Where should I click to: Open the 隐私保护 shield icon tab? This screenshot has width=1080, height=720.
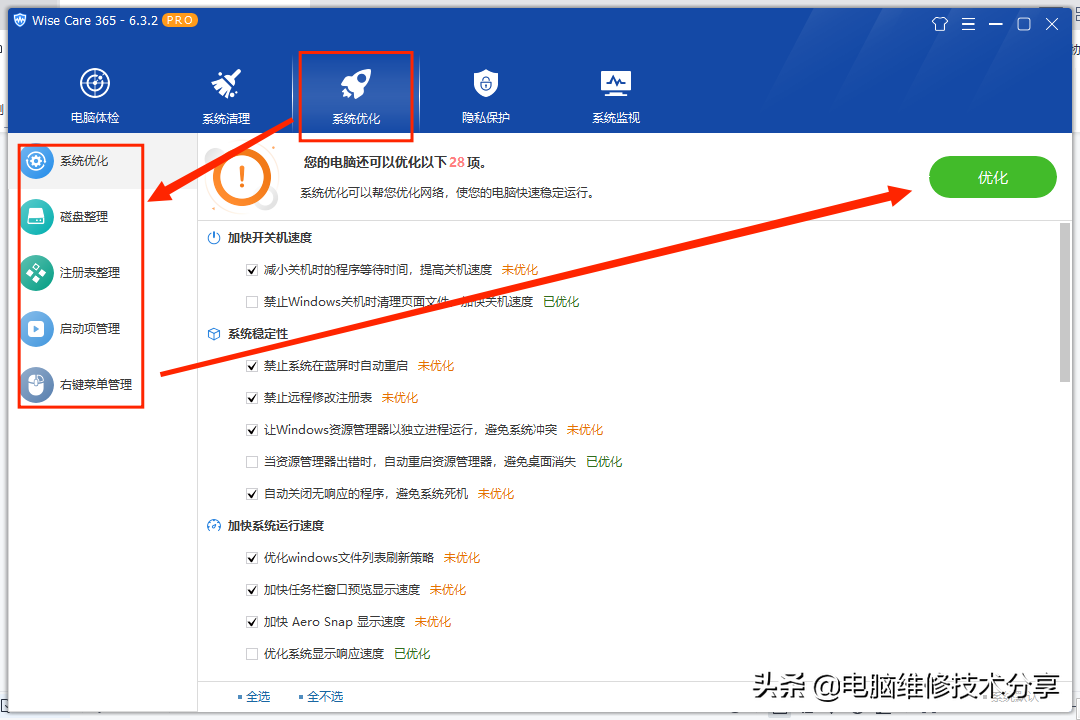point(486,95)
